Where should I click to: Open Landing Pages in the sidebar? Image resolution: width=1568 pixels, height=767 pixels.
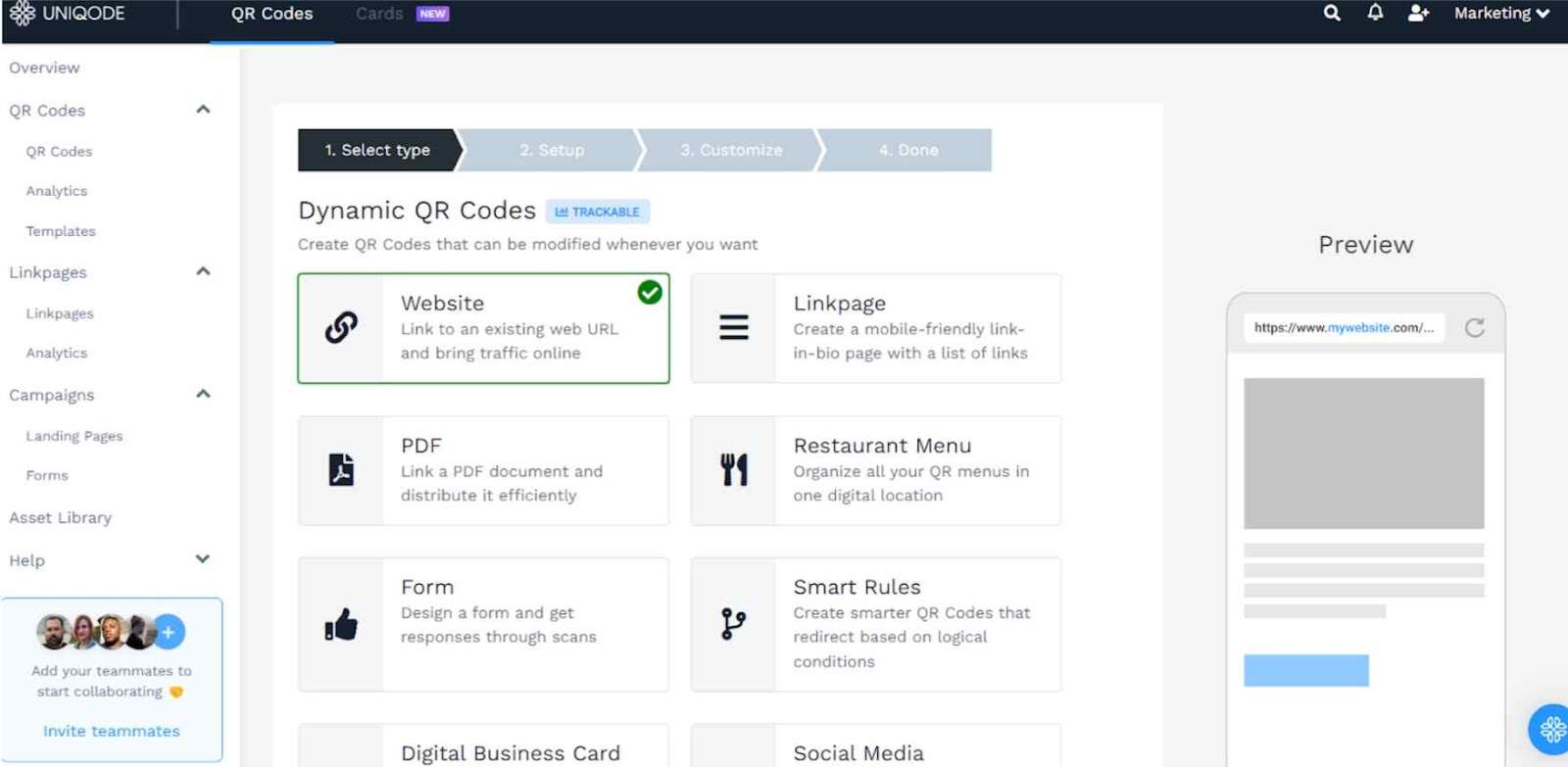click(74, 436)
